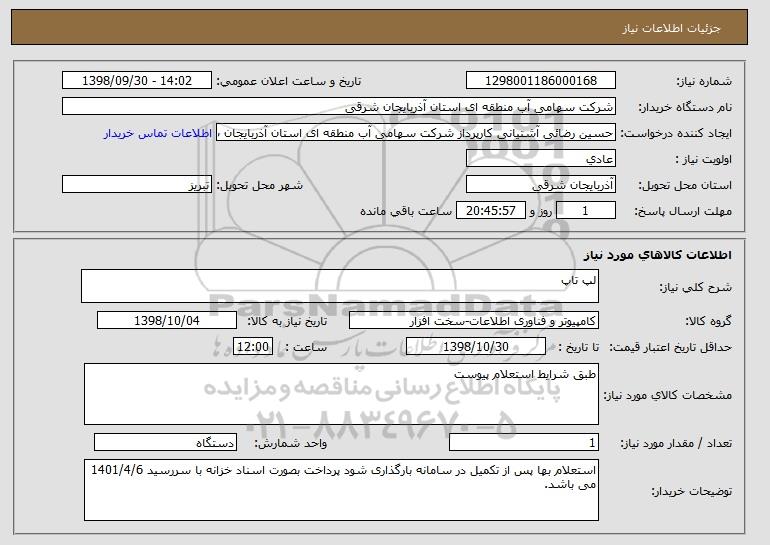Image resolution: width=770 pixels, height=545 pixels.
Task: Click the label شهر محل تحویل
Action: [260, 185]
